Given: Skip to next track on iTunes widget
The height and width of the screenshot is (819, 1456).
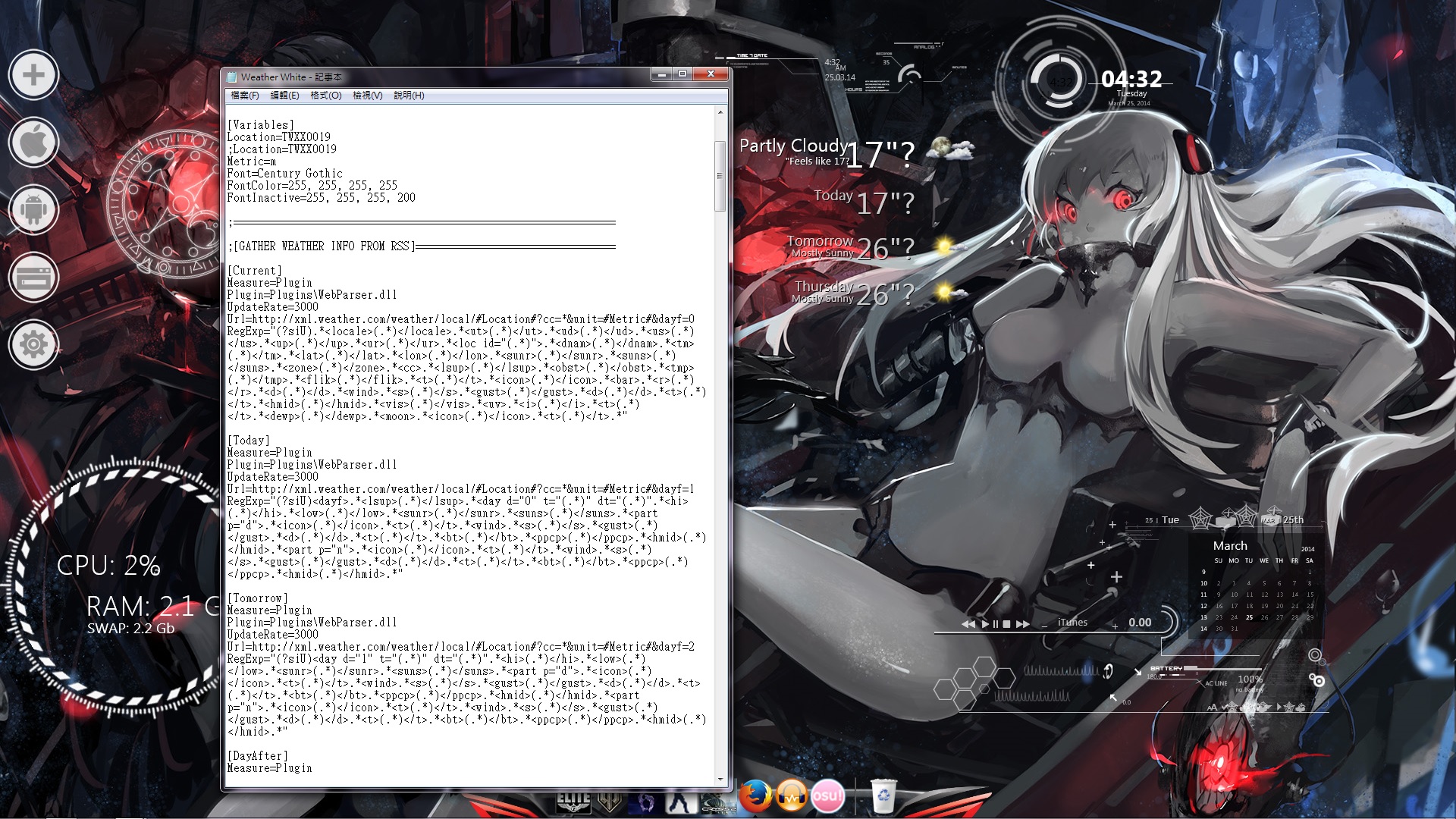Looking at the screenshot, I should [x=1023, y=624].
